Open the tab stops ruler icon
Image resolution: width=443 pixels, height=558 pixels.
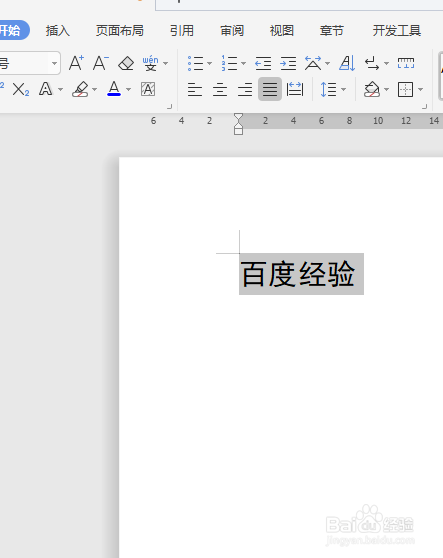pyautogui.click(x=406, y=63)
